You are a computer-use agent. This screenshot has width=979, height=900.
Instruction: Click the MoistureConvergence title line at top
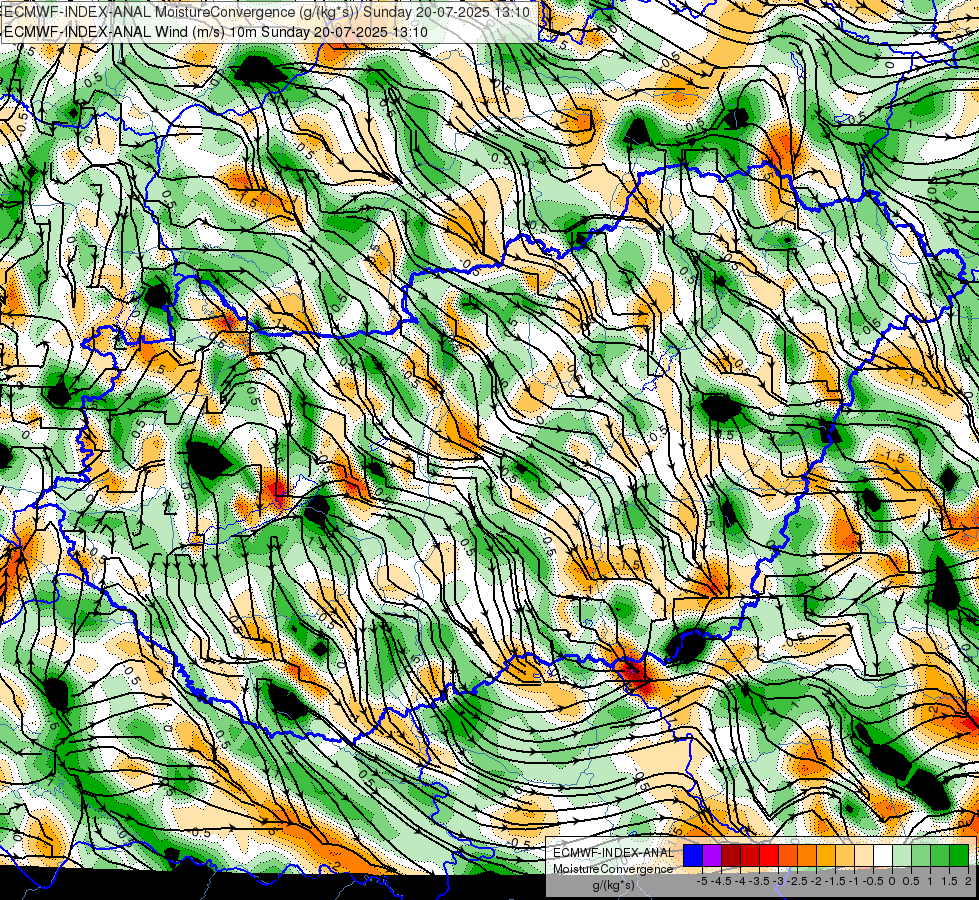(x=267, y=12)
